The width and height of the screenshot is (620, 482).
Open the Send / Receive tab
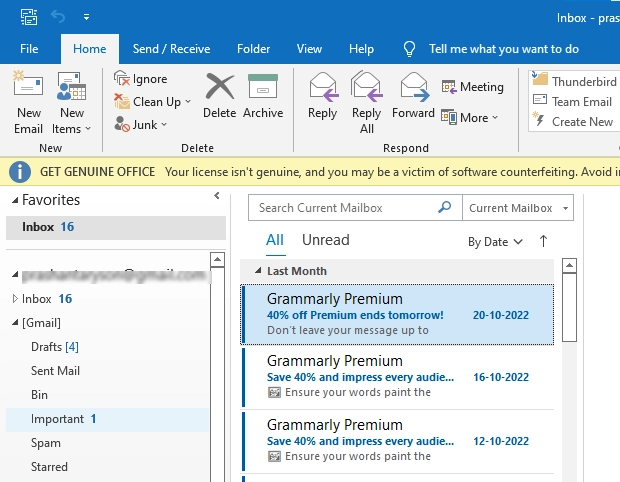tap(171, 49)
